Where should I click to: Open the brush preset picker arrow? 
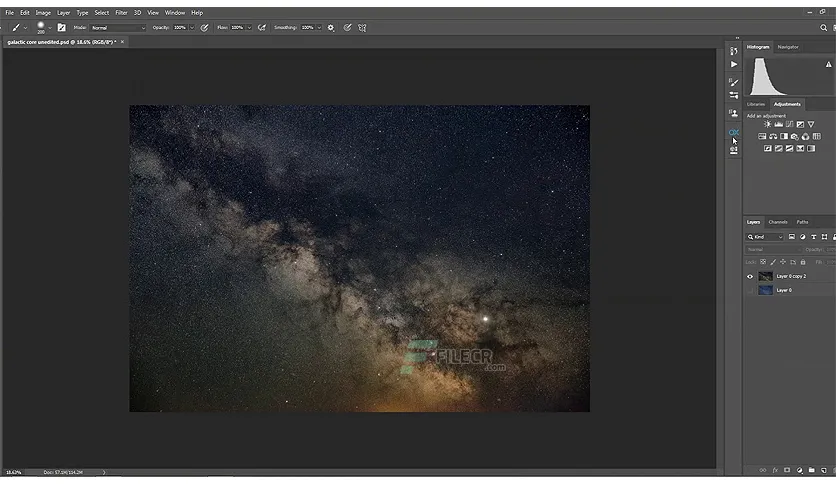pyautogui.click(x=50, y=28)
